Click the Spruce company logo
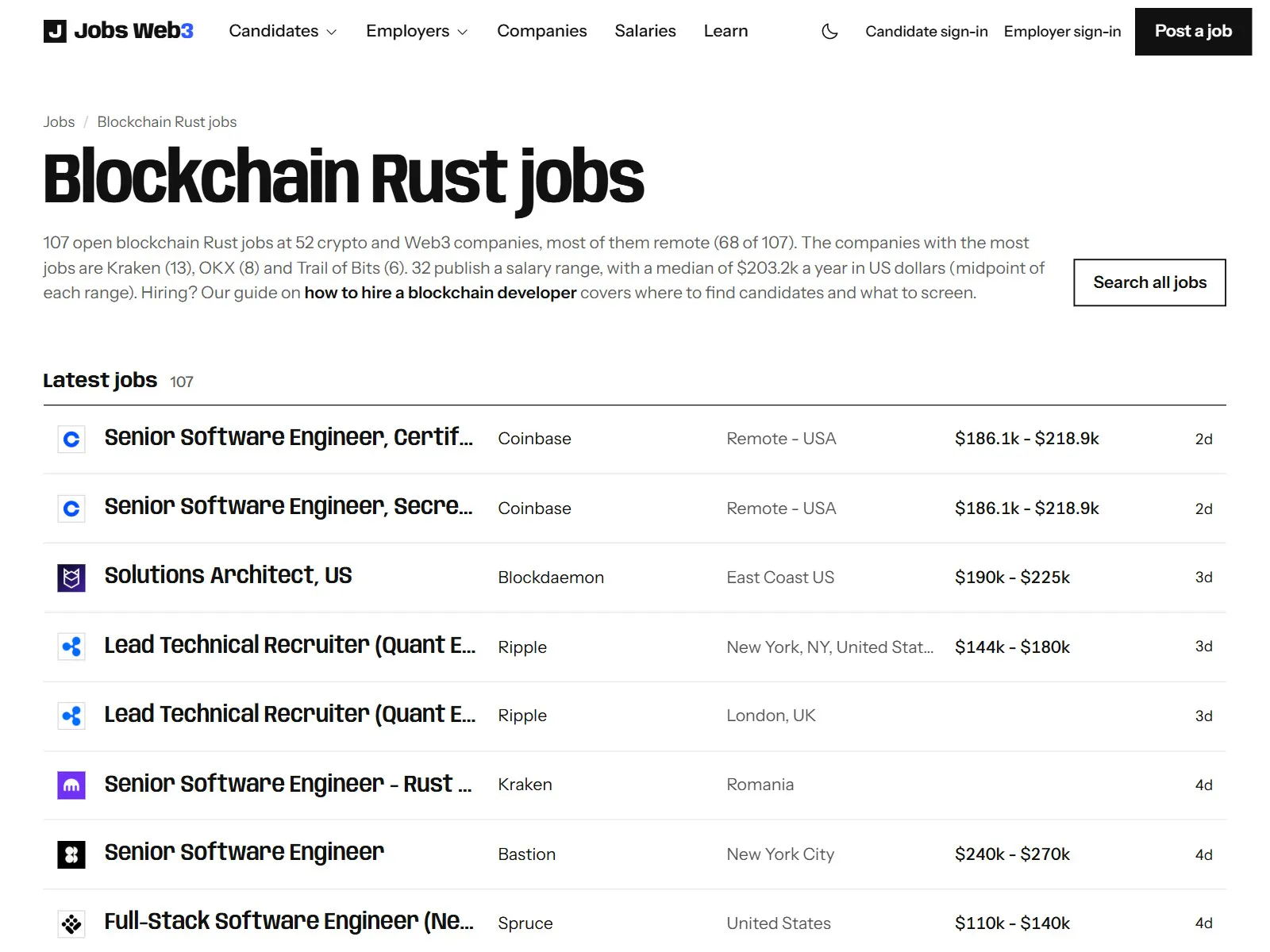This screenshot has width=1270, height=952. tap(71, 923)
